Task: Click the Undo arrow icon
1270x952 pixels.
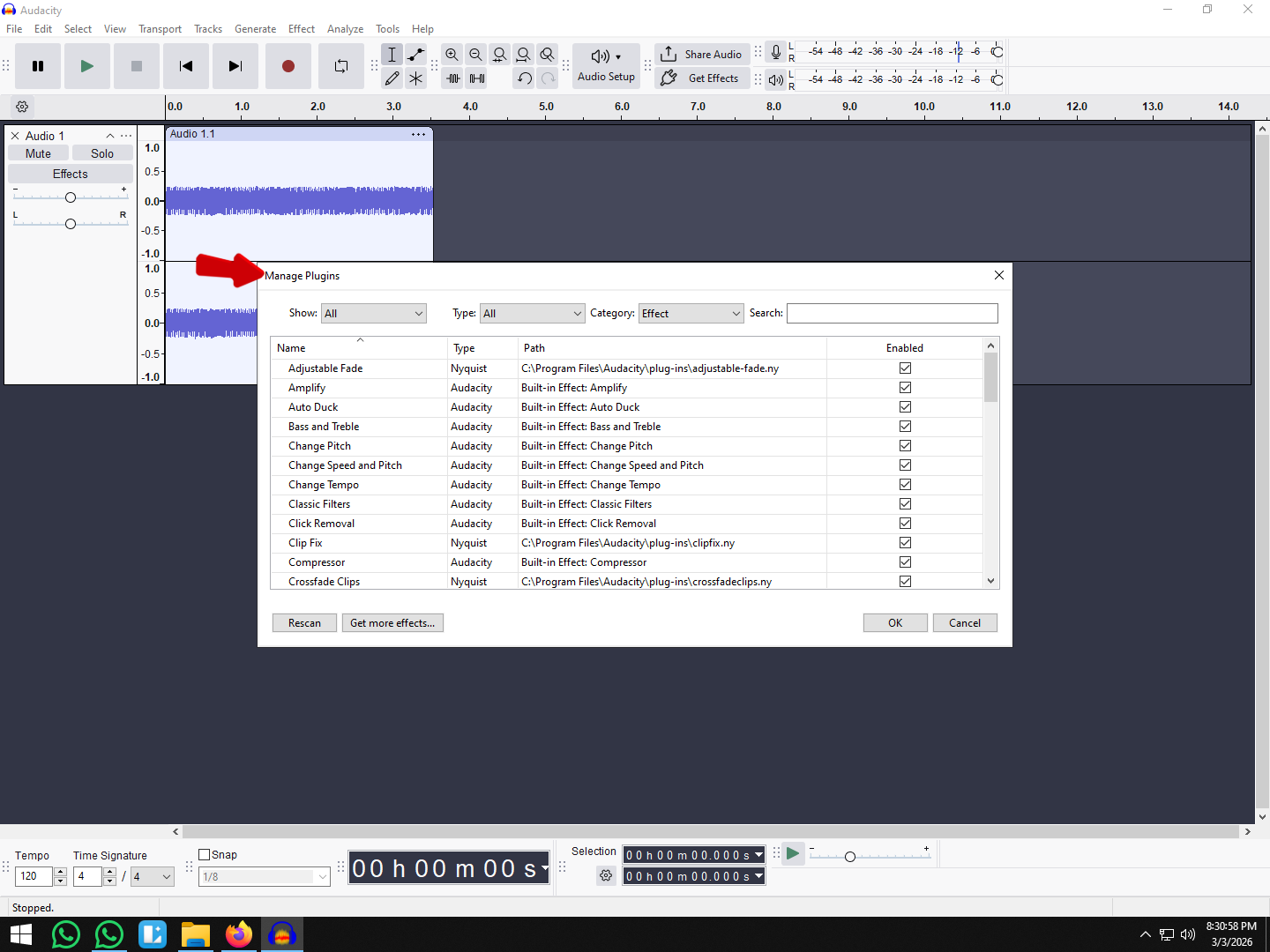Action: pyautogui.click(x=524, y=78)
